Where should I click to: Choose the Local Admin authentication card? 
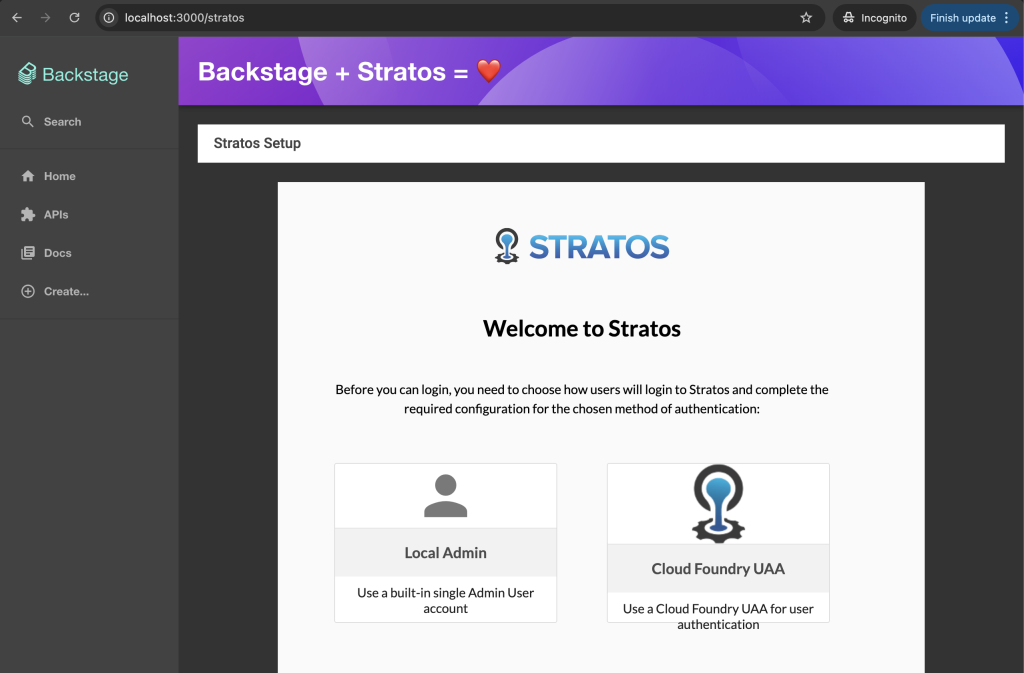pyautogui.click(x=445, y=543)
